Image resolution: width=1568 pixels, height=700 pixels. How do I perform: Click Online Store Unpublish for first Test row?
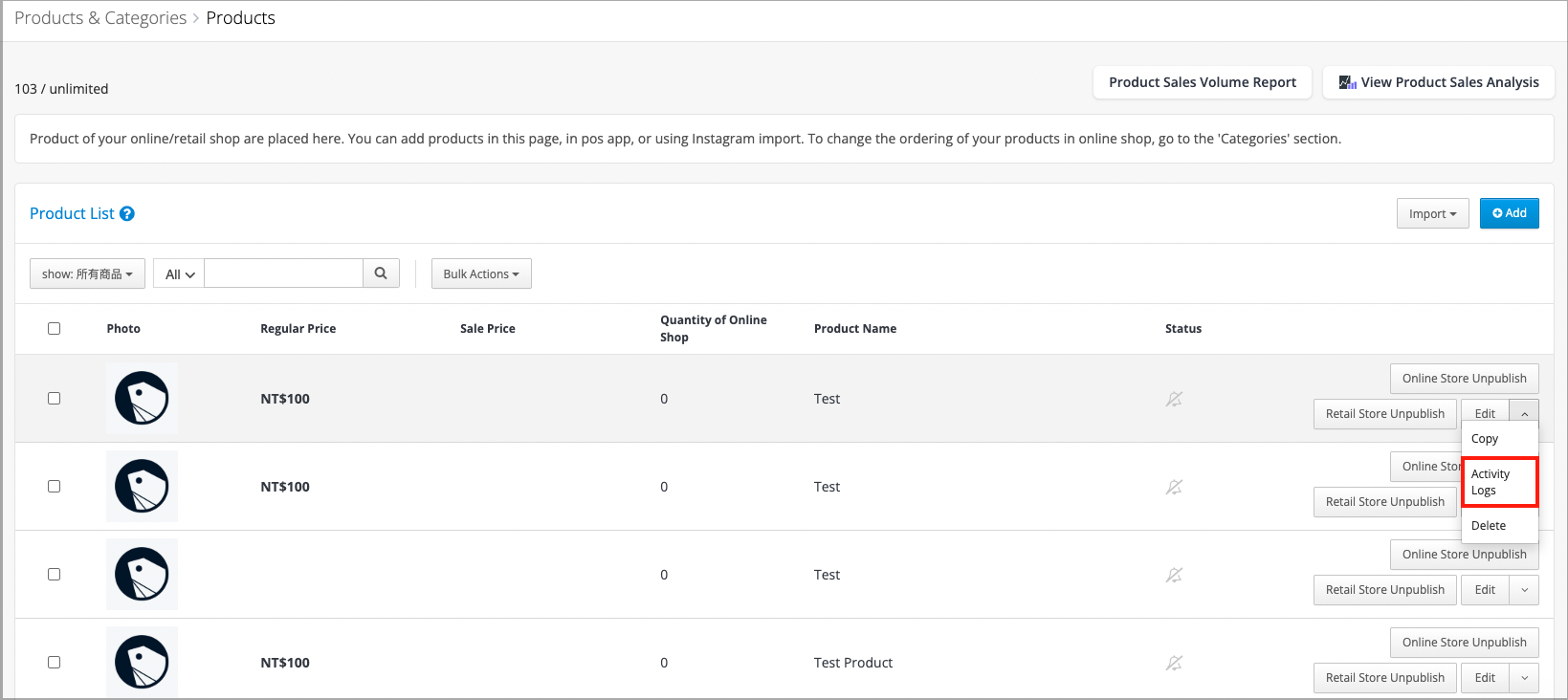coord(1464,379)
